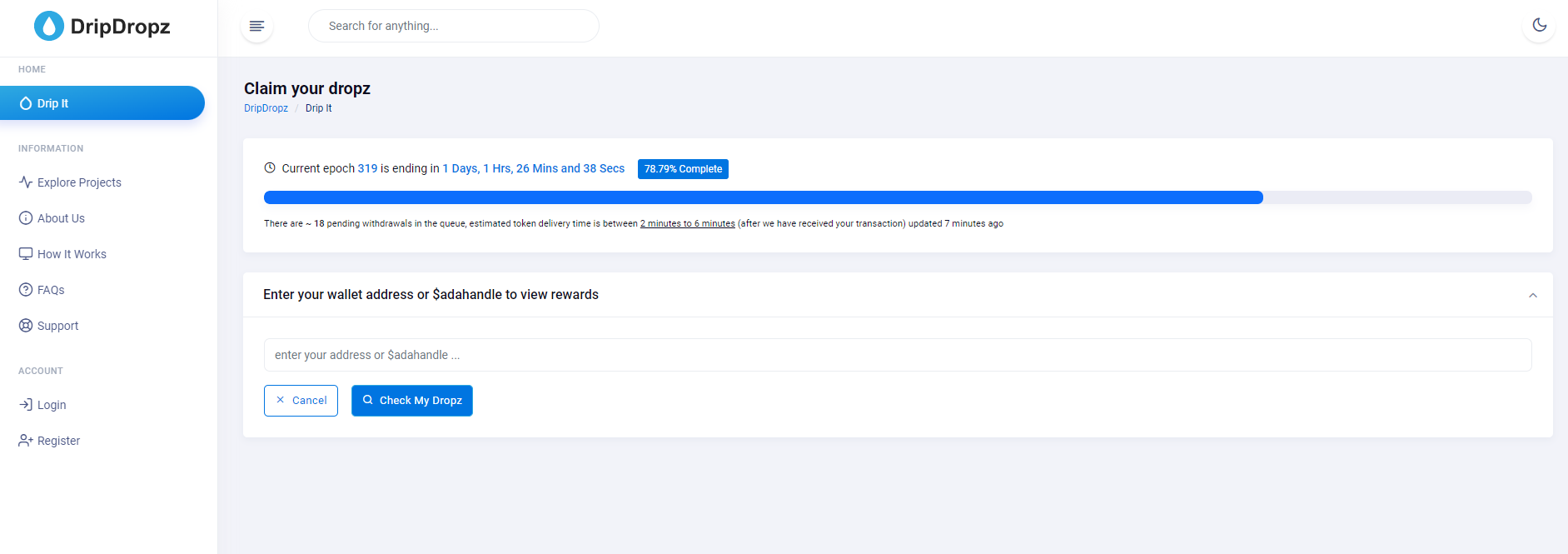Click the Login arrow icon
Screen dimensions: 1568x554
(x=26, y=404)
